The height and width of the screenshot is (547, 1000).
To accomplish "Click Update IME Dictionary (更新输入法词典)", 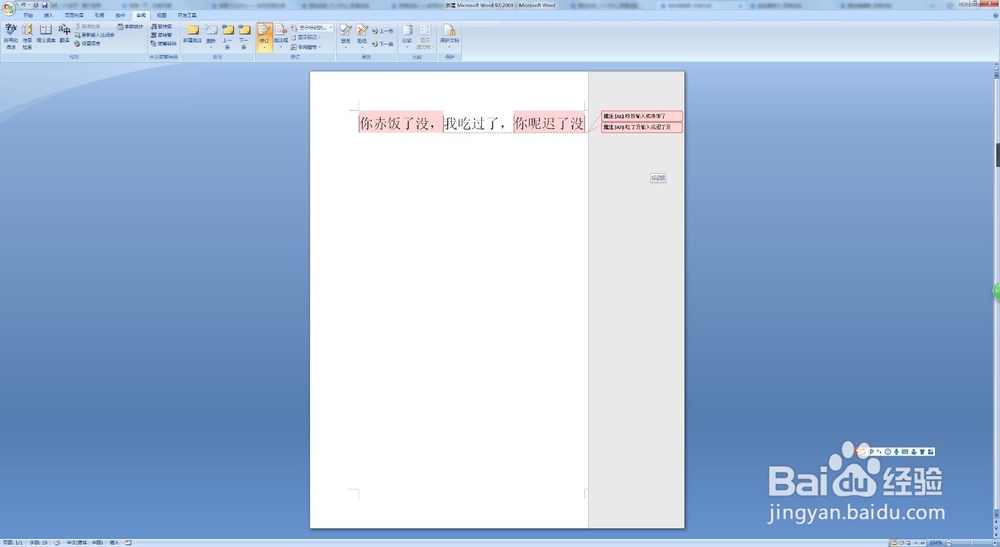I will 94,35.
